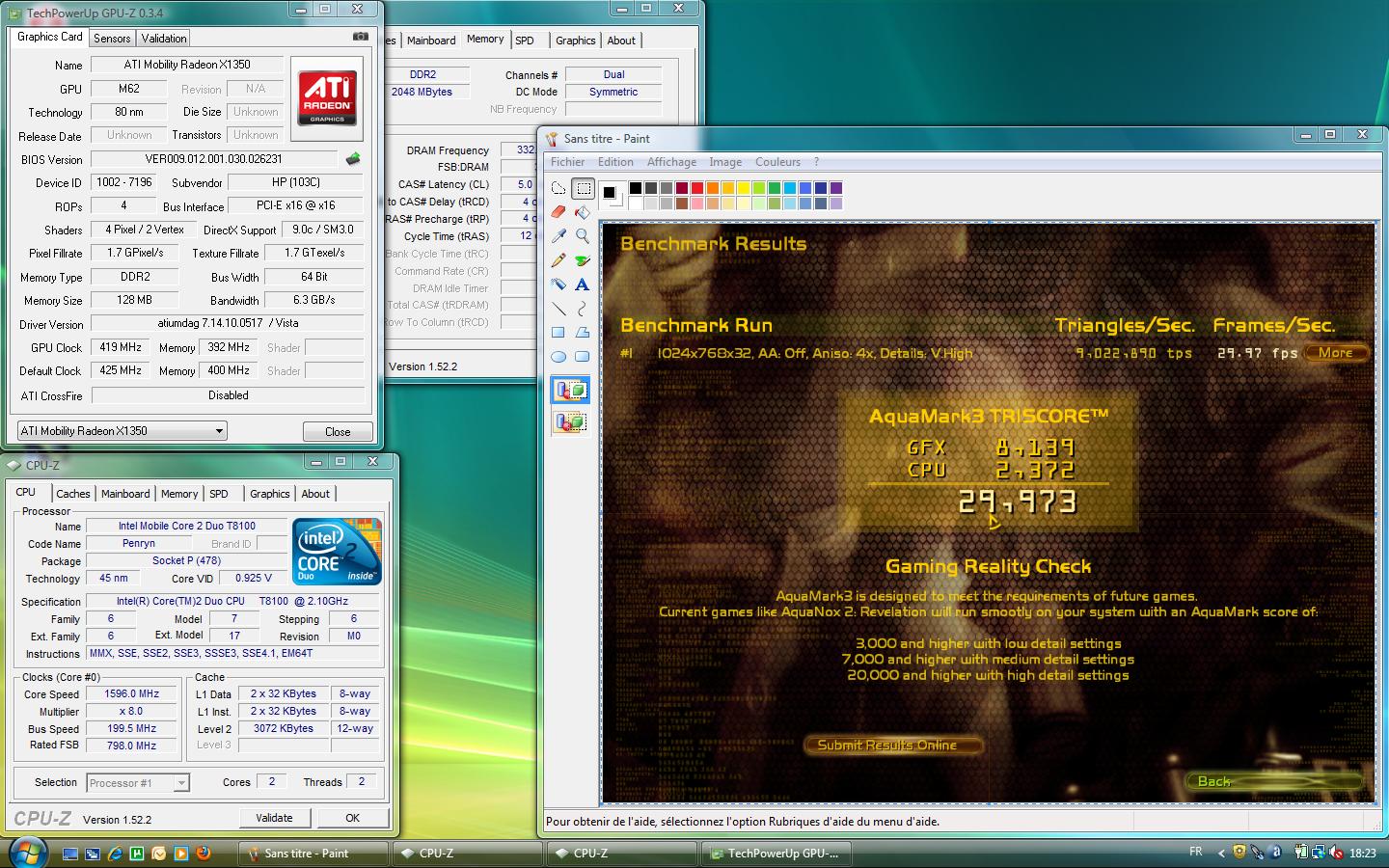The width and height of the screenshot is (1389, 868).
Task: Select the Text tool in Paint
Action: (583, 285)
